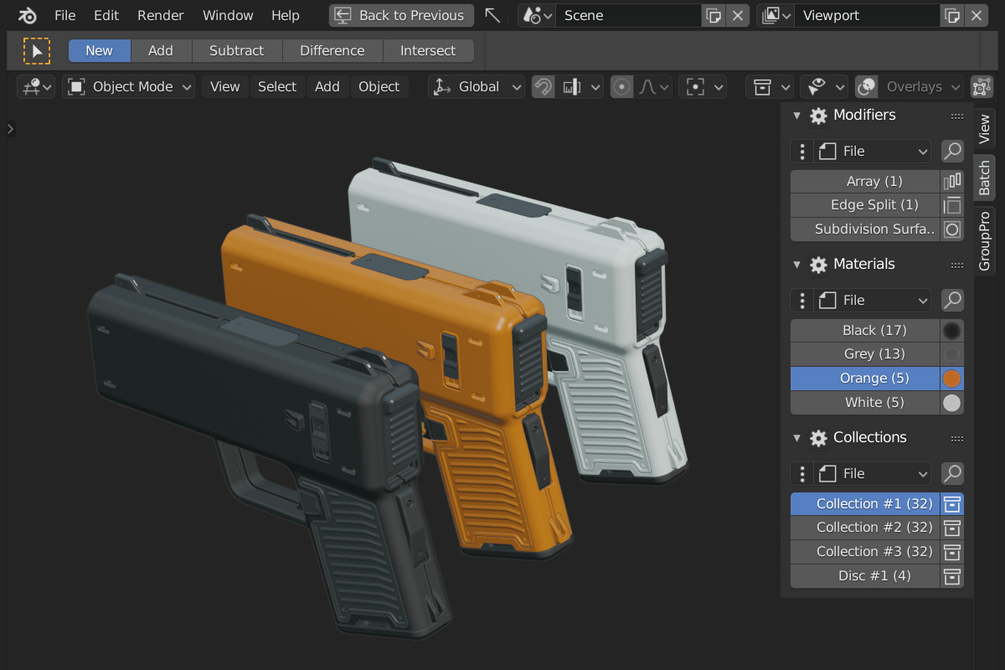Screen dimensions: 1005x670
Task: Collapse the Collections panel
Action: 797,438
